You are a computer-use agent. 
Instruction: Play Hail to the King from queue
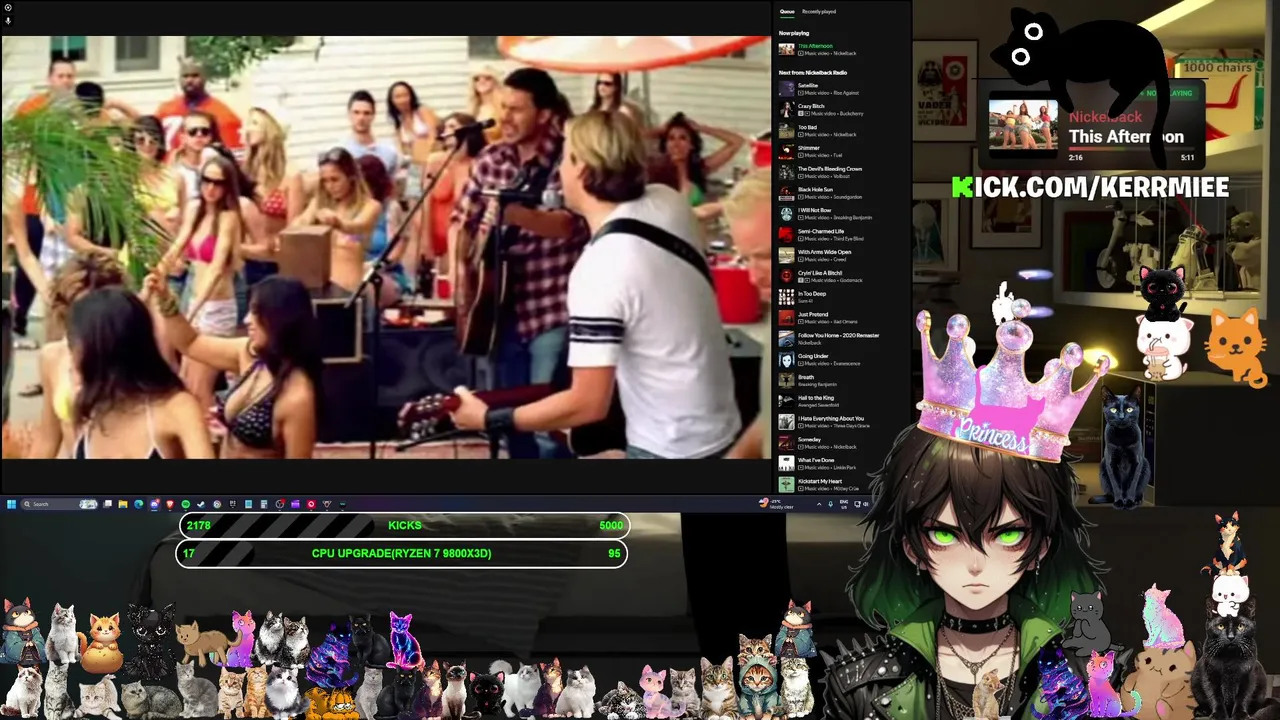pyautogui.click(x=843, y=401)
